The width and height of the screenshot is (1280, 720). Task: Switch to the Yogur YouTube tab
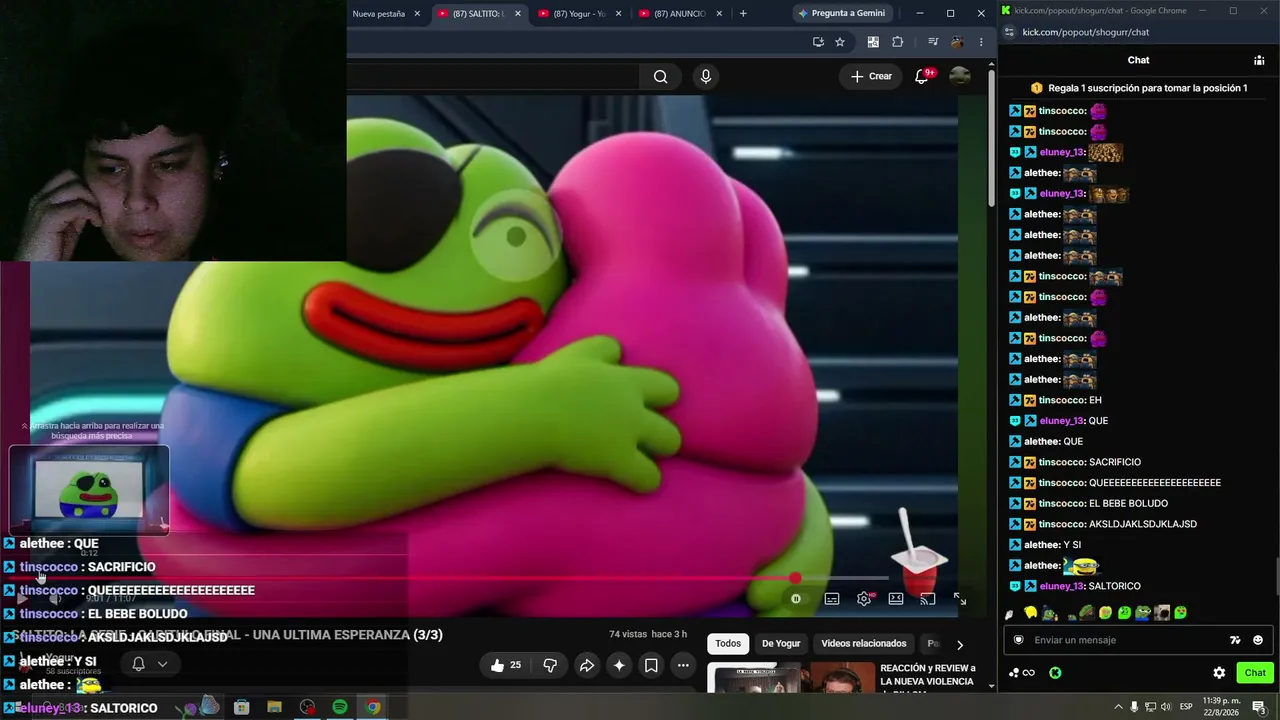tap(580, 14)
